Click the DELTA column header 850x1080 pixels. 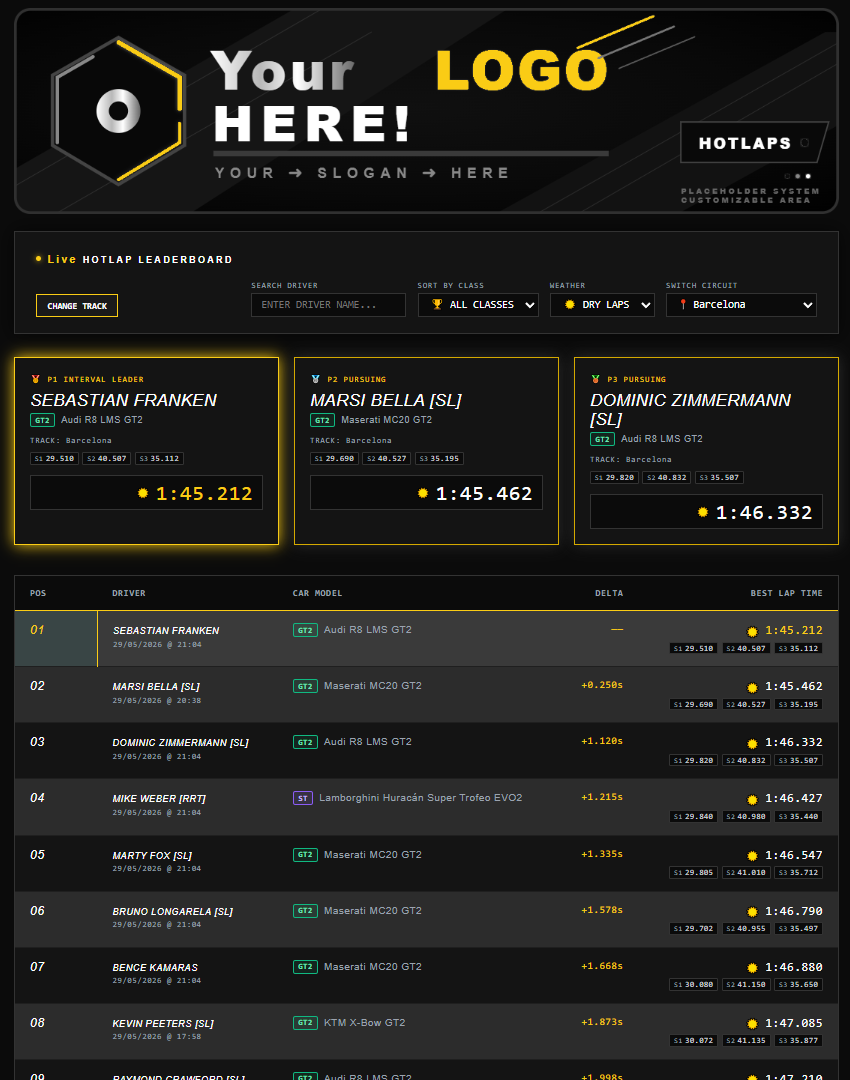(609, 593)
